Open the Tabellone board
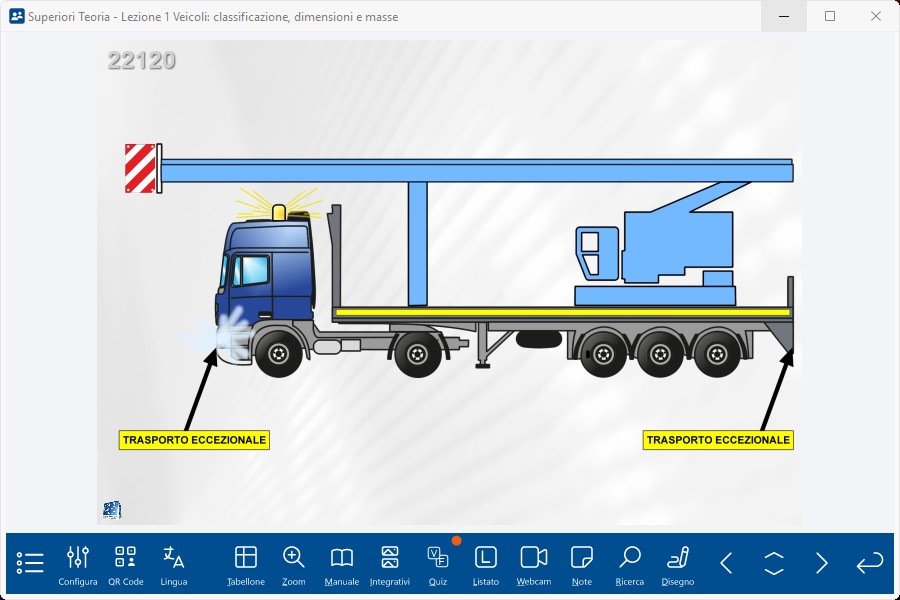Image resolution: width=900 pixels, height=600 pixels. 246,564
